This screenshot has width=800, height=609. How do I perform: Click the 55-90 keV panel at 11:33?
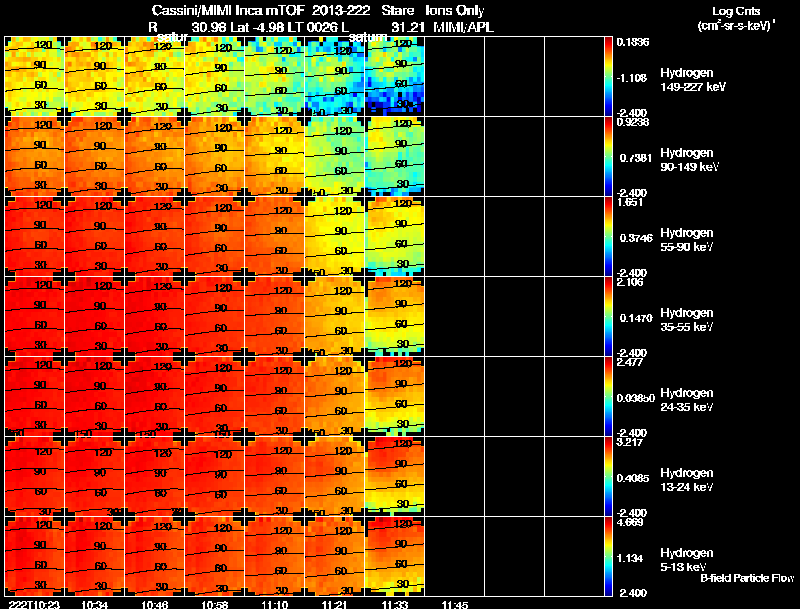click(394, 237)
